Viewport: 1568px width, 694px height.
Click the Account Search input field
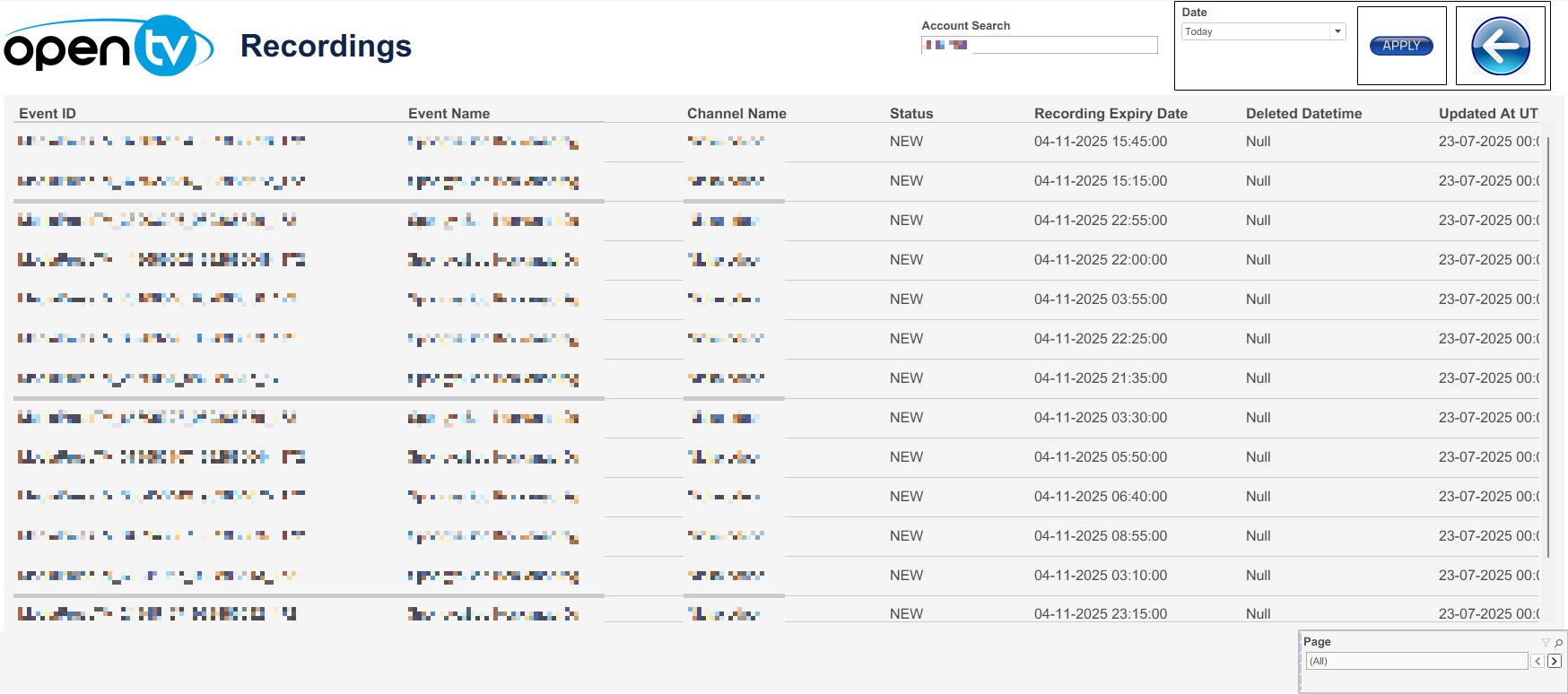coord(1064,45)
